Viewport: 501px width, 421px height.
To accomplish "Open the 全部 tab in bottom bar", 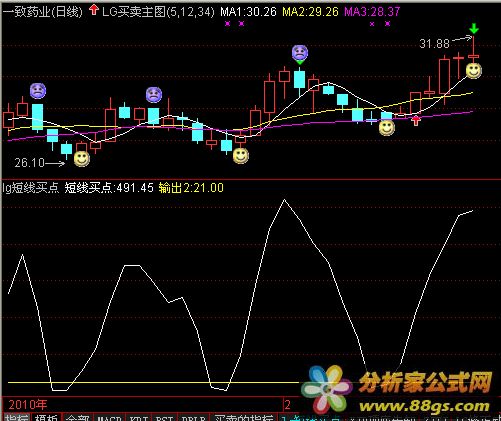I will [x=78, y=418].
